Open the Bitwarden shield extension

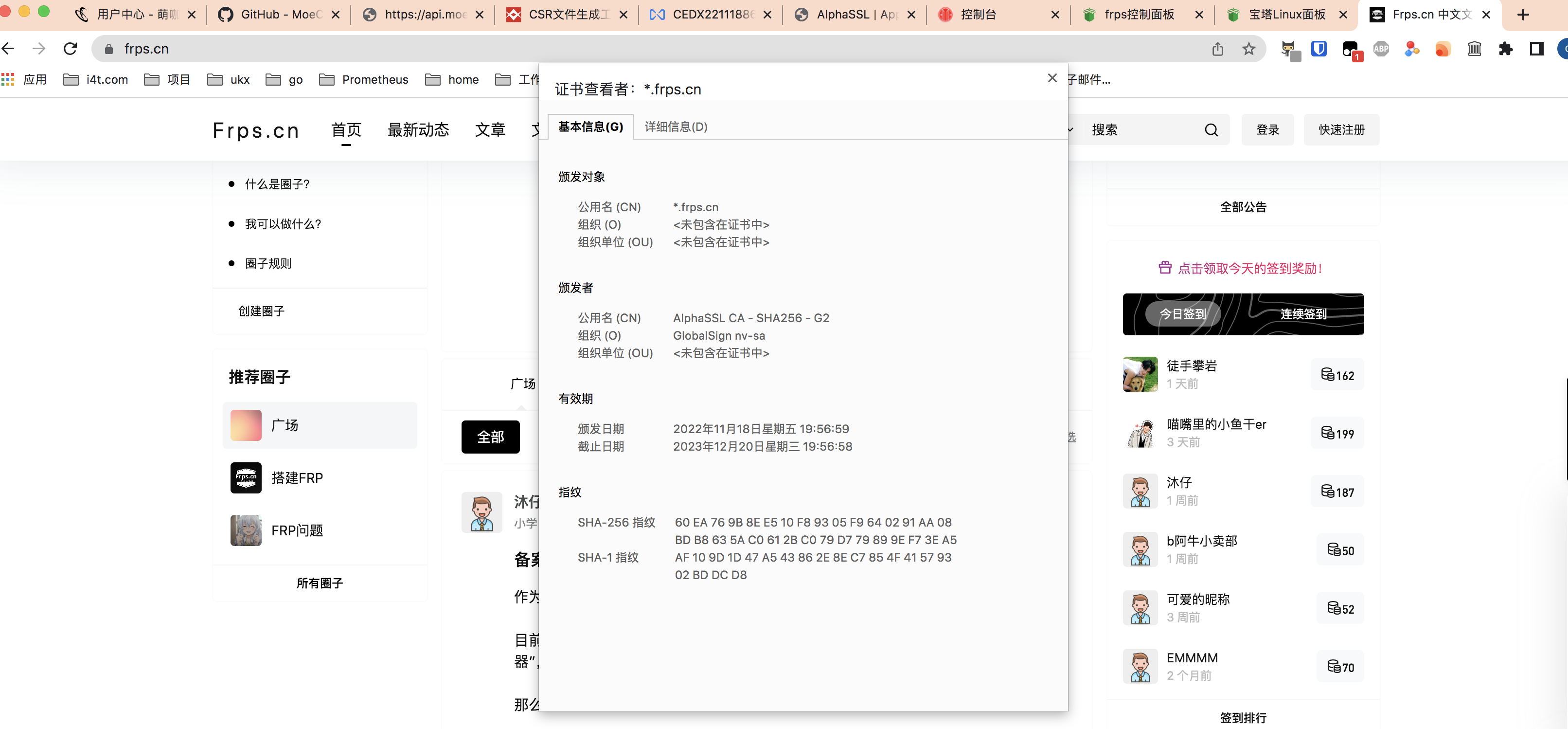tap(1319, 49)
